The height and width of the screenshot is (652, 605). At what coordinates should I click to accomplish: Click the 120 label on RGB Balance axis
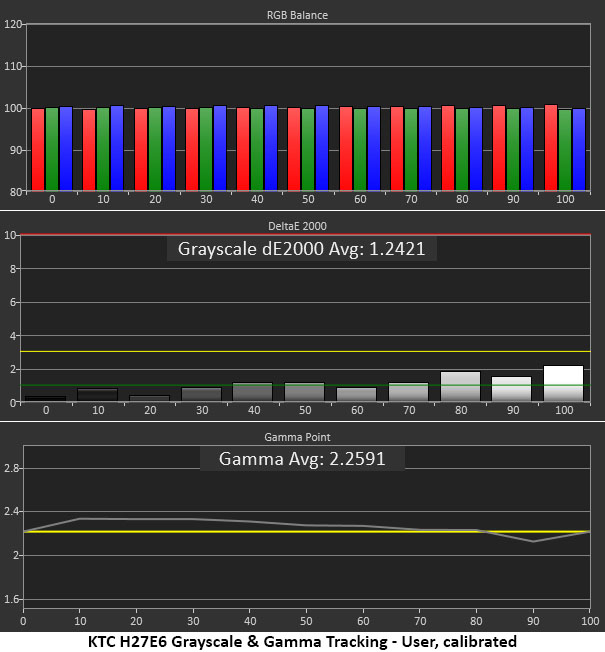[x=13, y=24]
